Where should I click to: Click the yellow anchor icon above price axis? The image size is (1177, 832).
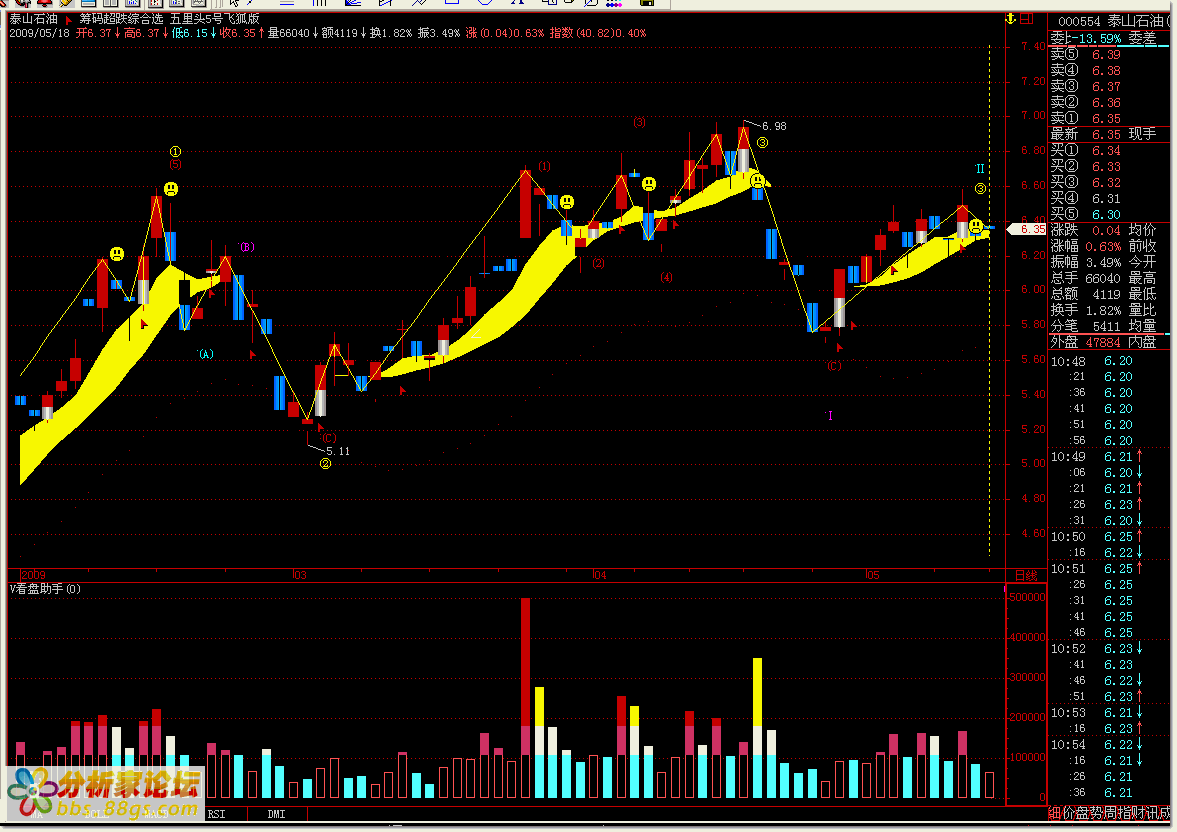point(1010,19)
